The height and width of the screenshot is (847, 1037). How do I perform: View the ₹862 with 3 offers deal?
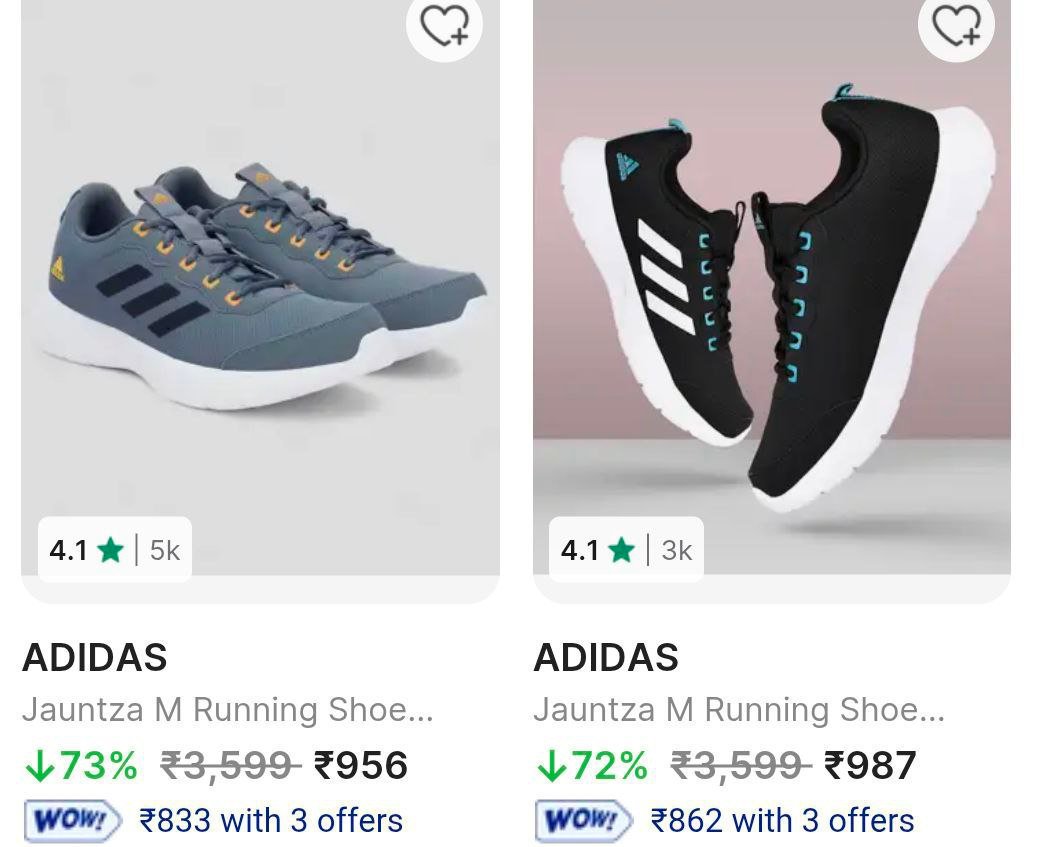(x=782, y=821)
